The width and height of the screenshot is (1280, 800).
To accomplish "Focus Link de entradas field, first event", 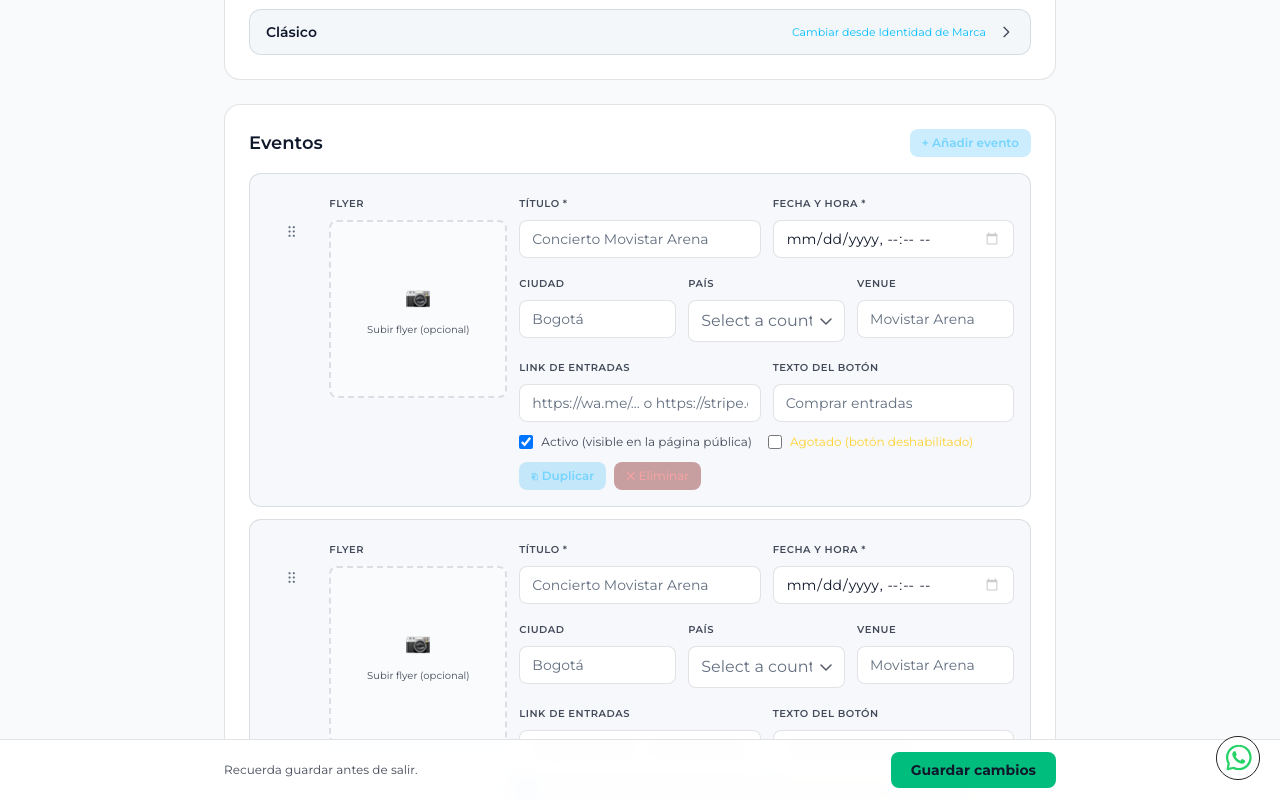I will point(640,403).
